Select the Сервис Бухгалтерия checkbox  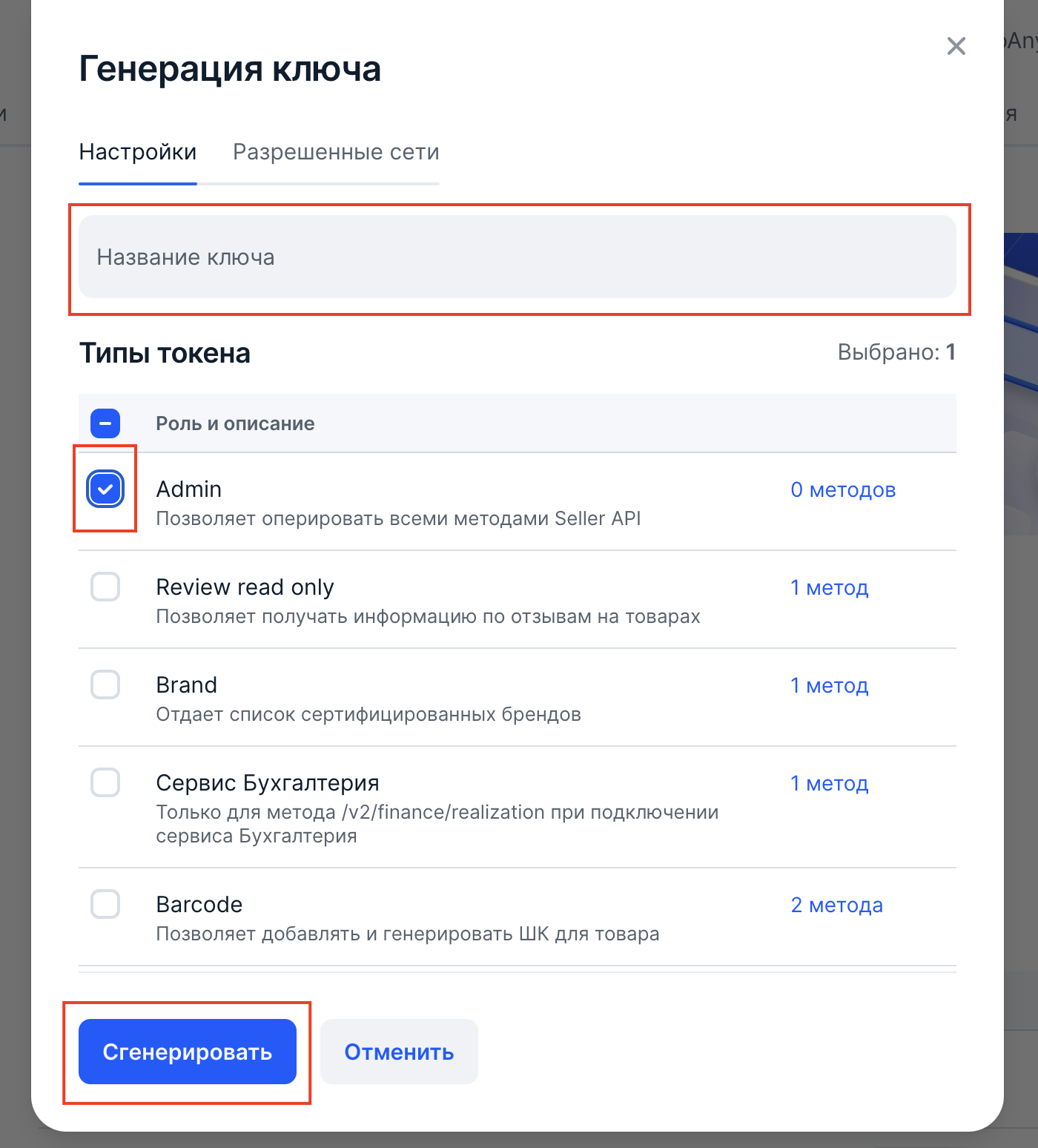pos(105,783)
